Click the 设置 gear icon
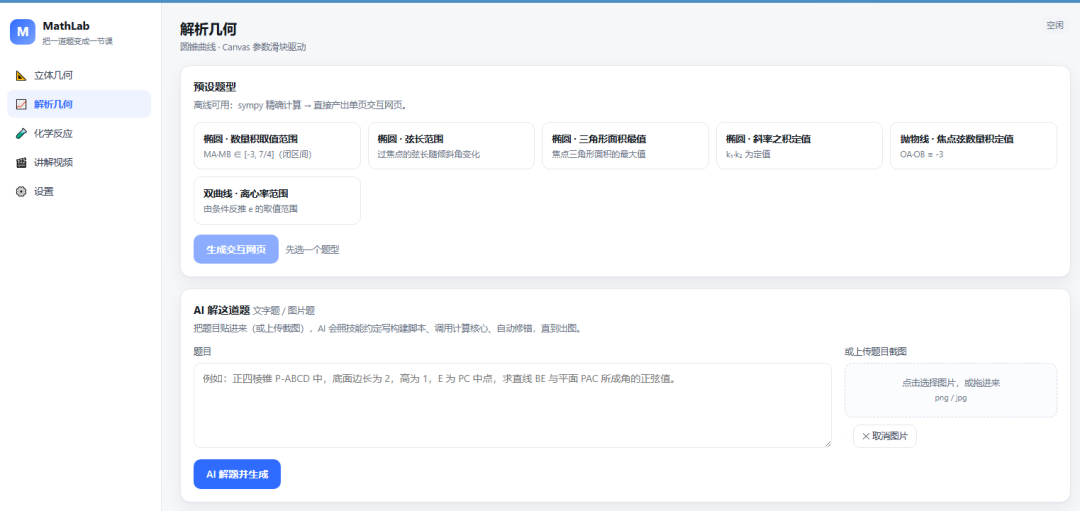 pos(21,191)
